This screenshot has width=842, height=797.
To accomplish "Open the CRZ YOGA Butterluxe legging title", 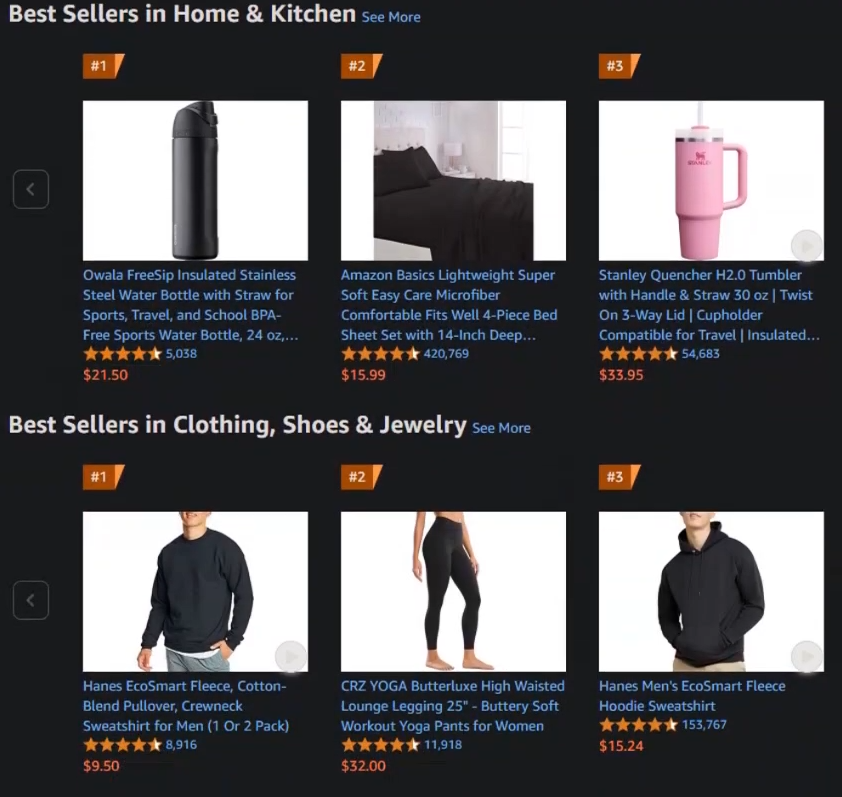I will (453, 706).
